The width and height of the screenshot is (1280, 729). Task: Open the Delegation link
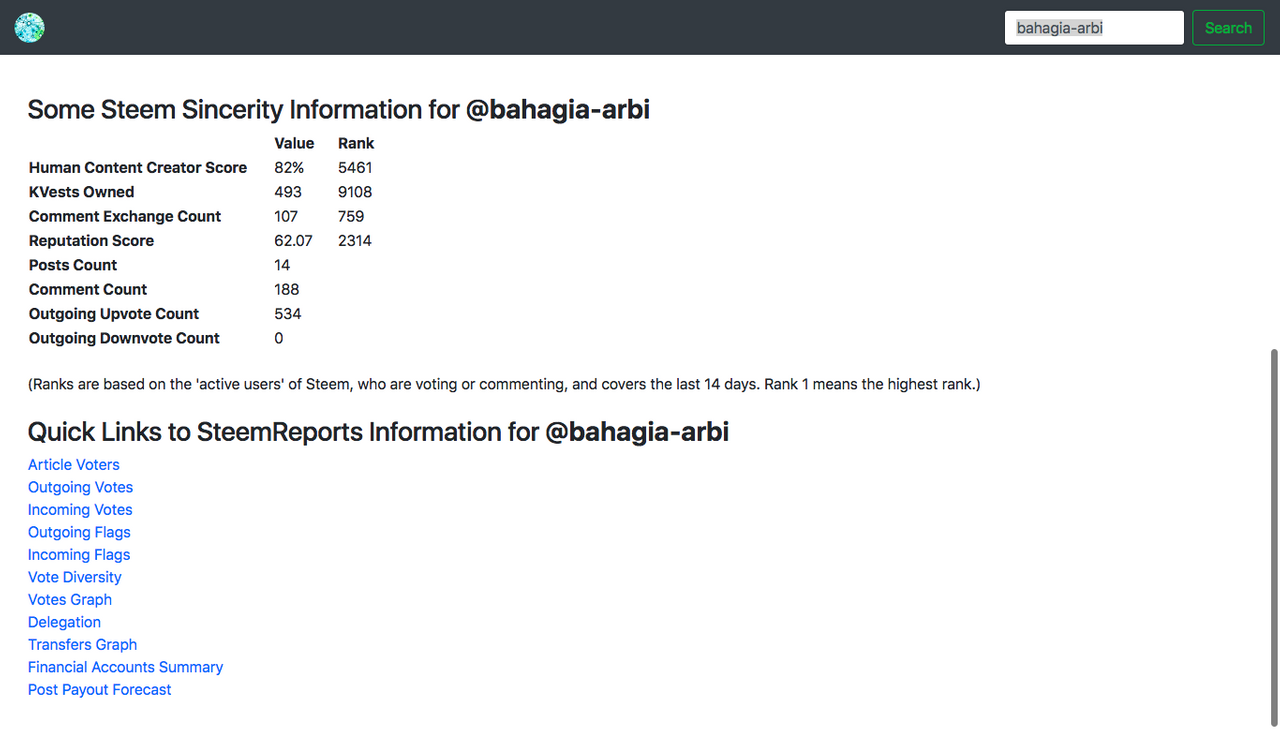pyautogui.click(x=64, y=622)
